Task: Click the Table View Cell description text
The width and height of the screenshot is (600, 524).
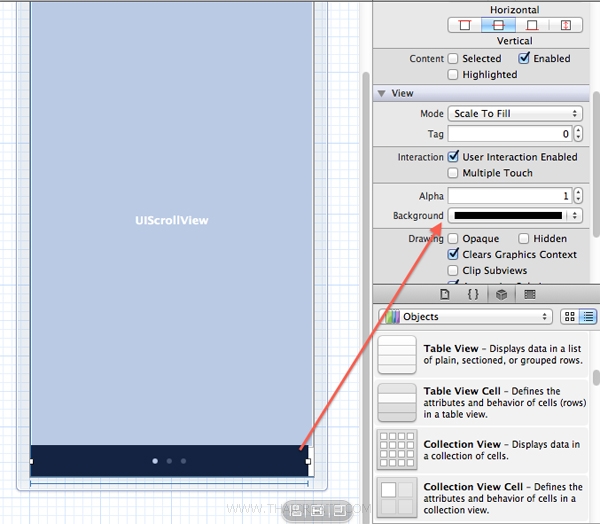Action: [505, 403]
